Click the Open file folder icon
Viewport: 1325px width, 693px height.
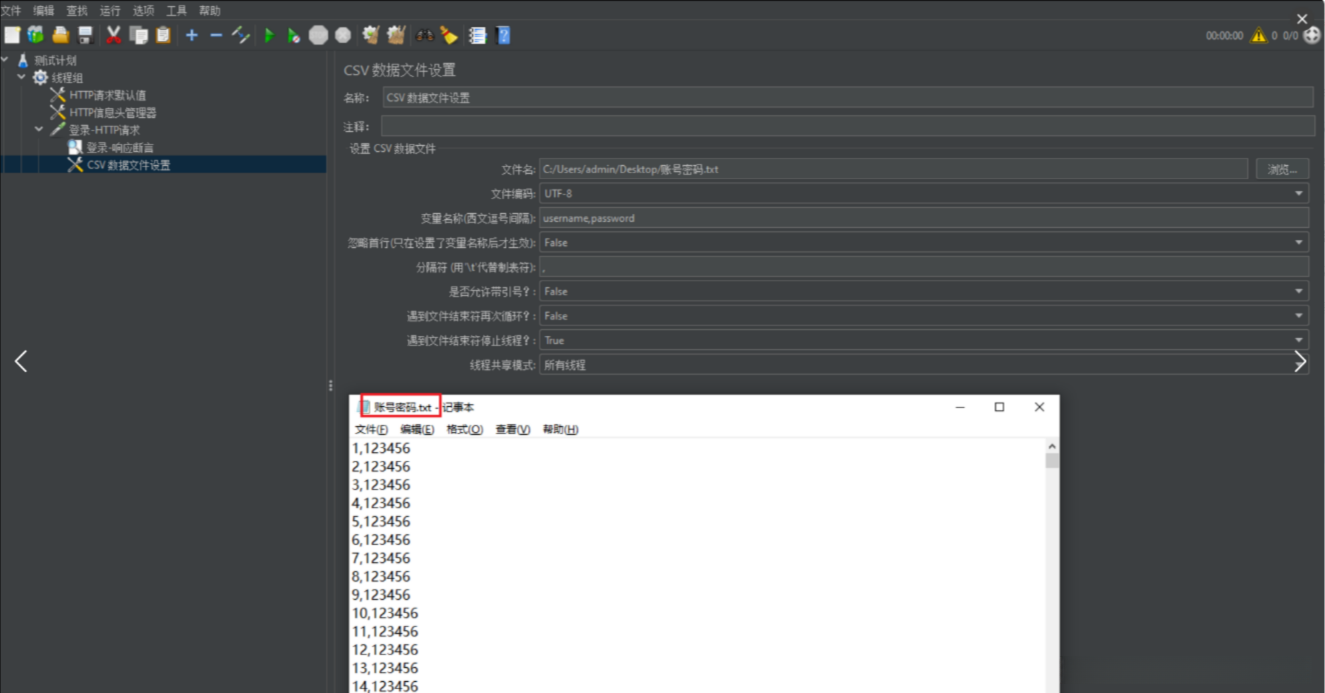61,35
